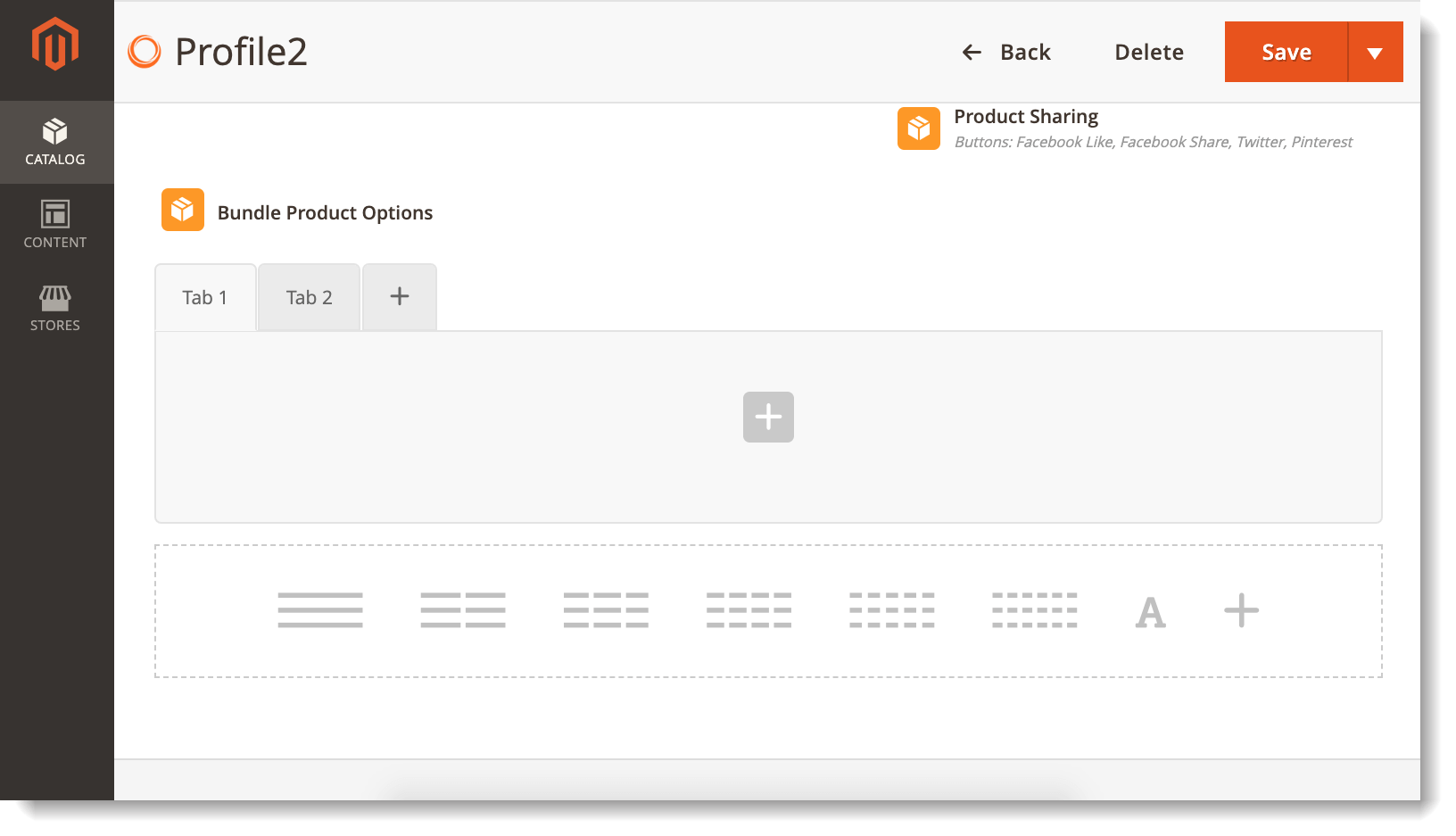Pick the four-column layout template
The width and height of the screenshot is (1456, 836).
pyautogui.click(x=749, y=610)
